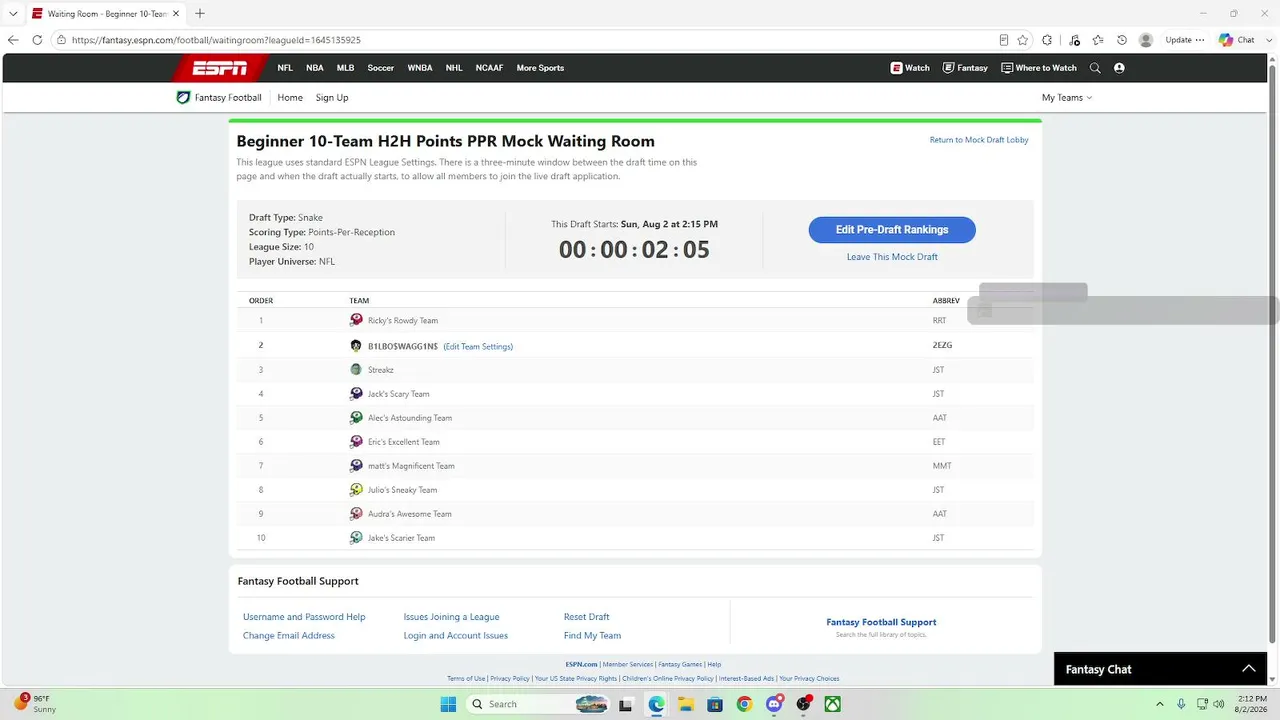
Task: Expand the My Teams dropdown
Action: (1067, 98)
